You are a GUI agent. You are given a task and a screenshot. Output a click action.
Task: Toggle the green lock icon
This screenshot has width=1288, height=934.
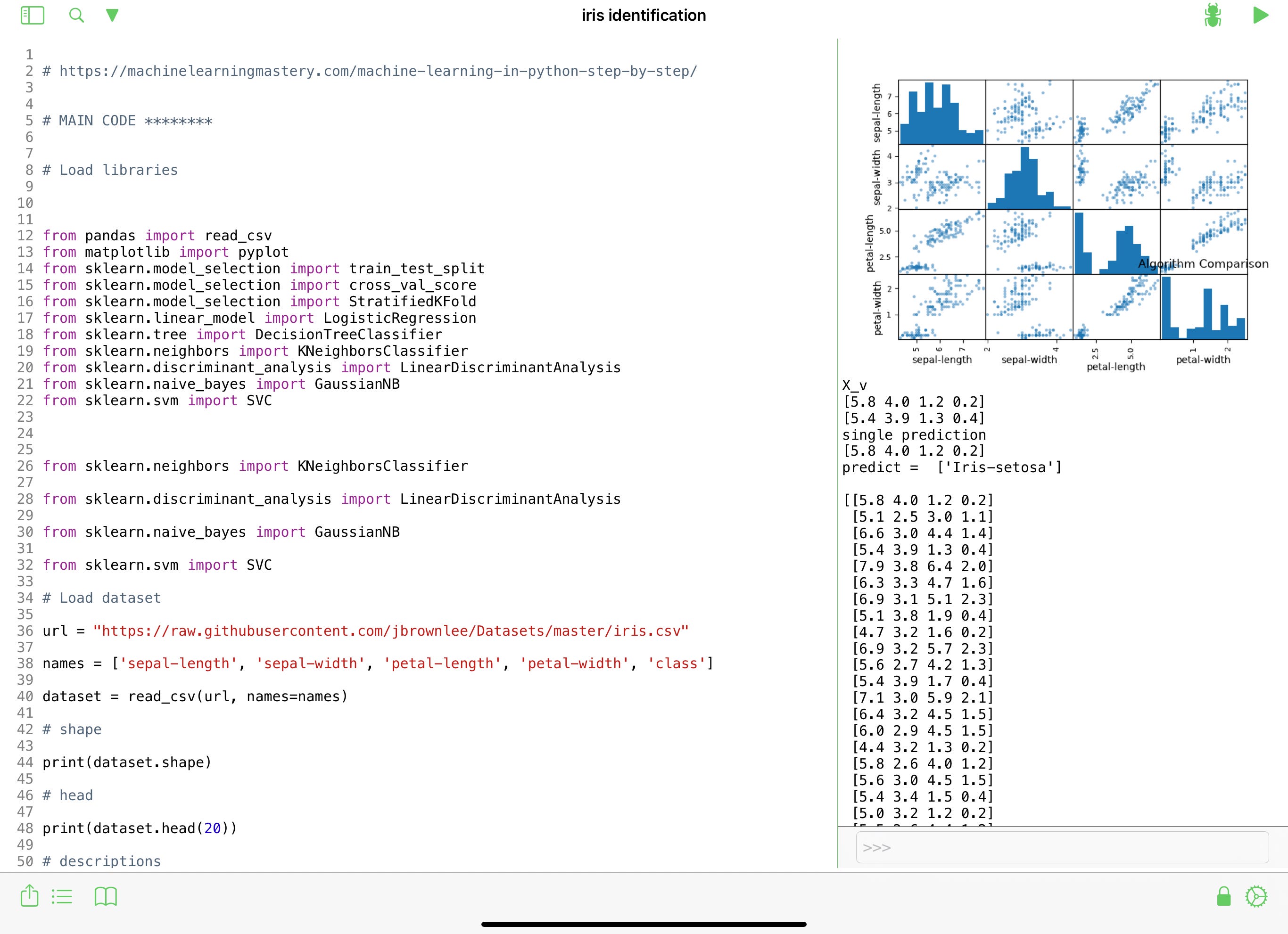click(x=1224, y=896)
